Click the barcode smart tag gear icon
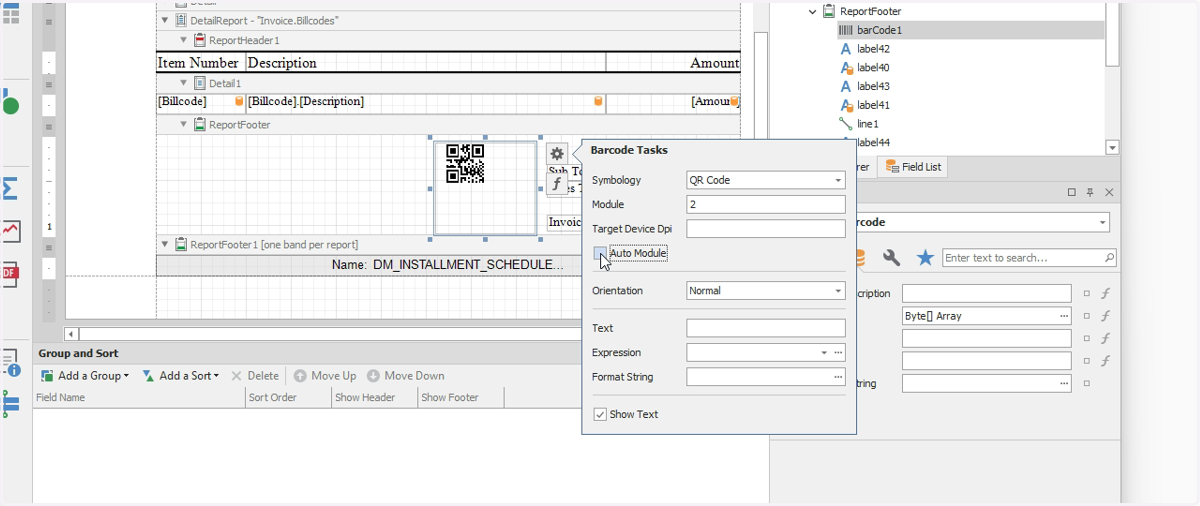This screenshot has width=1200, height=506. click(557, 154)
